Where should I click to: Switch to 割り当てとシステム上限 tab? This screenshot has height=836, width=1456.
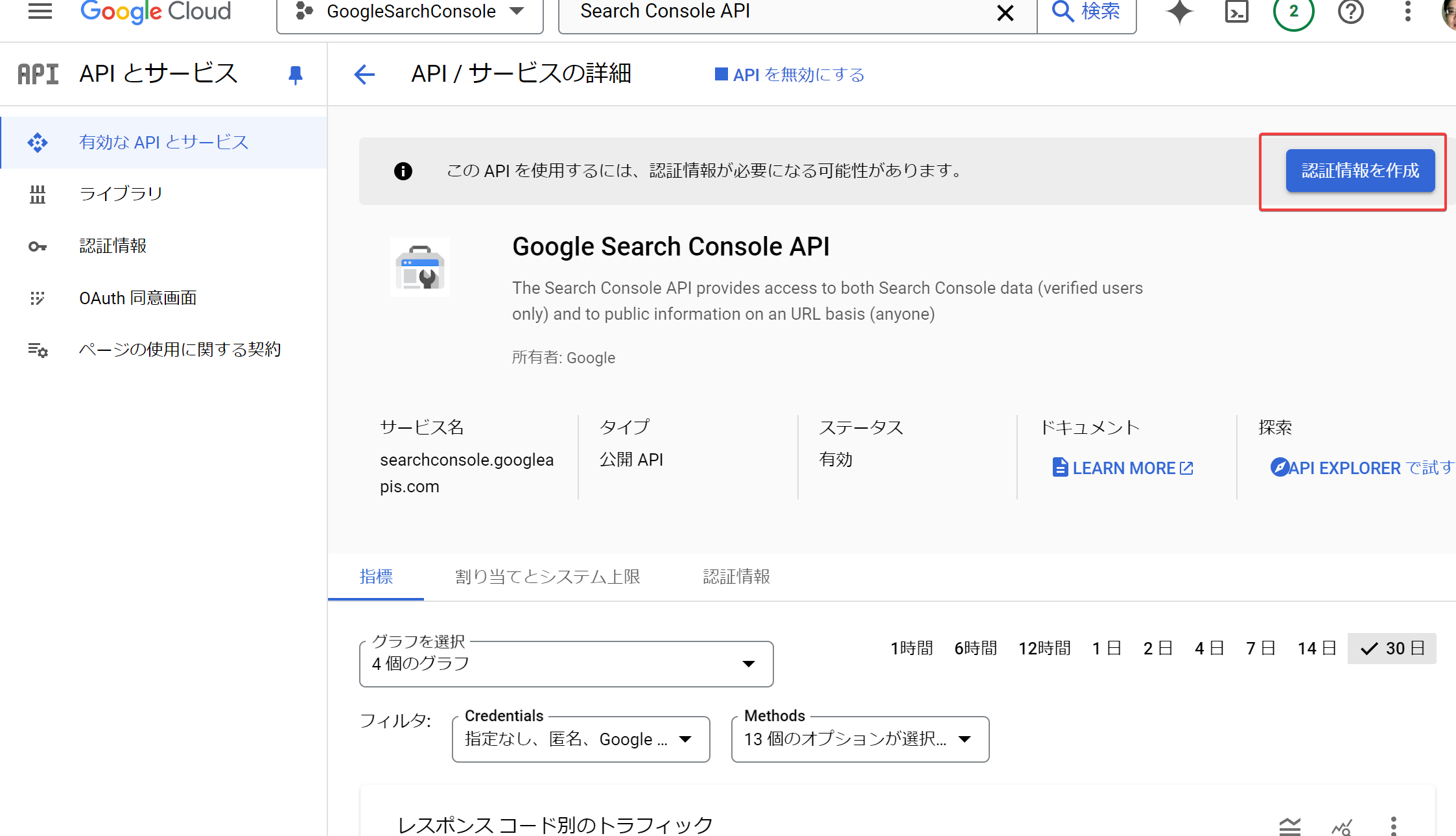pos(548,577)
